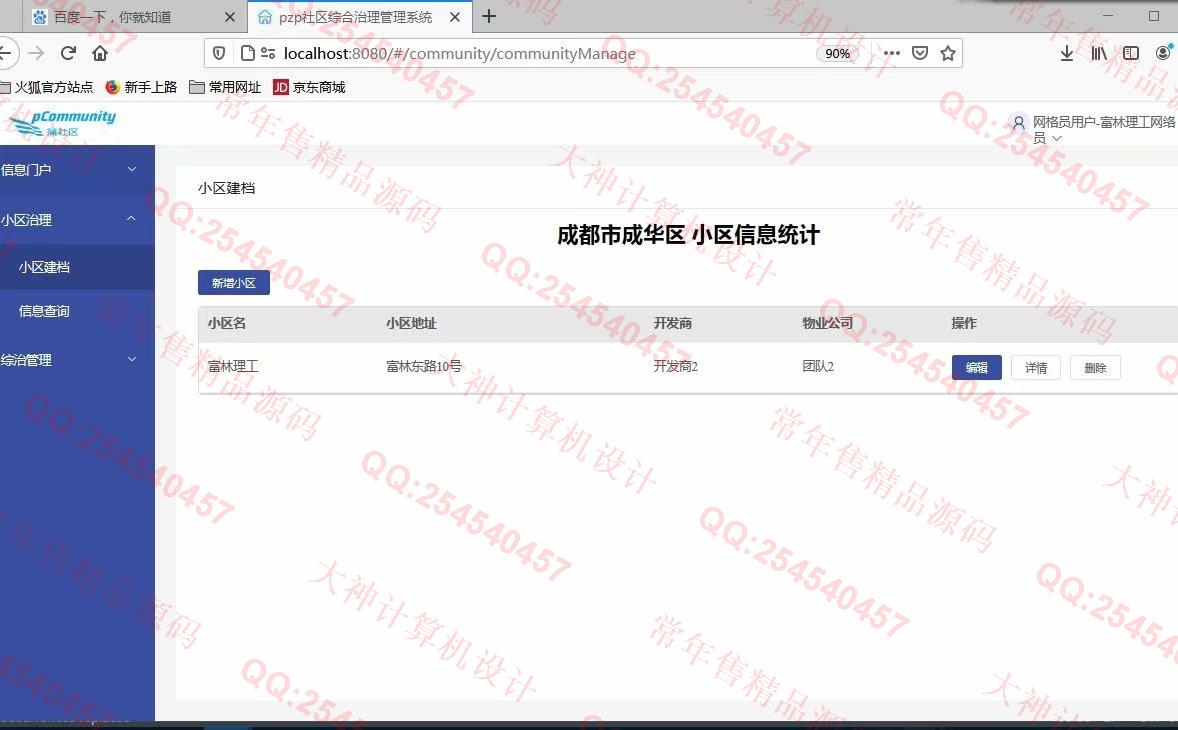
Task: Reload the current page
Action: (68, 53)
